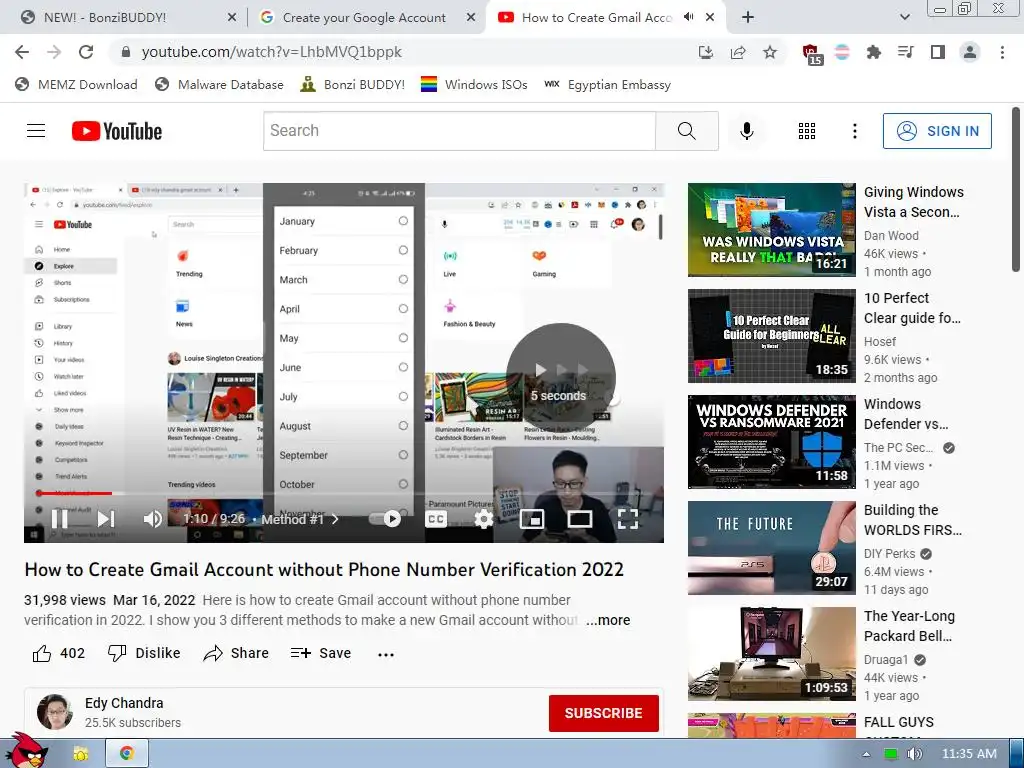
Task: Open Egyptian Embassy bookmark
Action: 607,85
